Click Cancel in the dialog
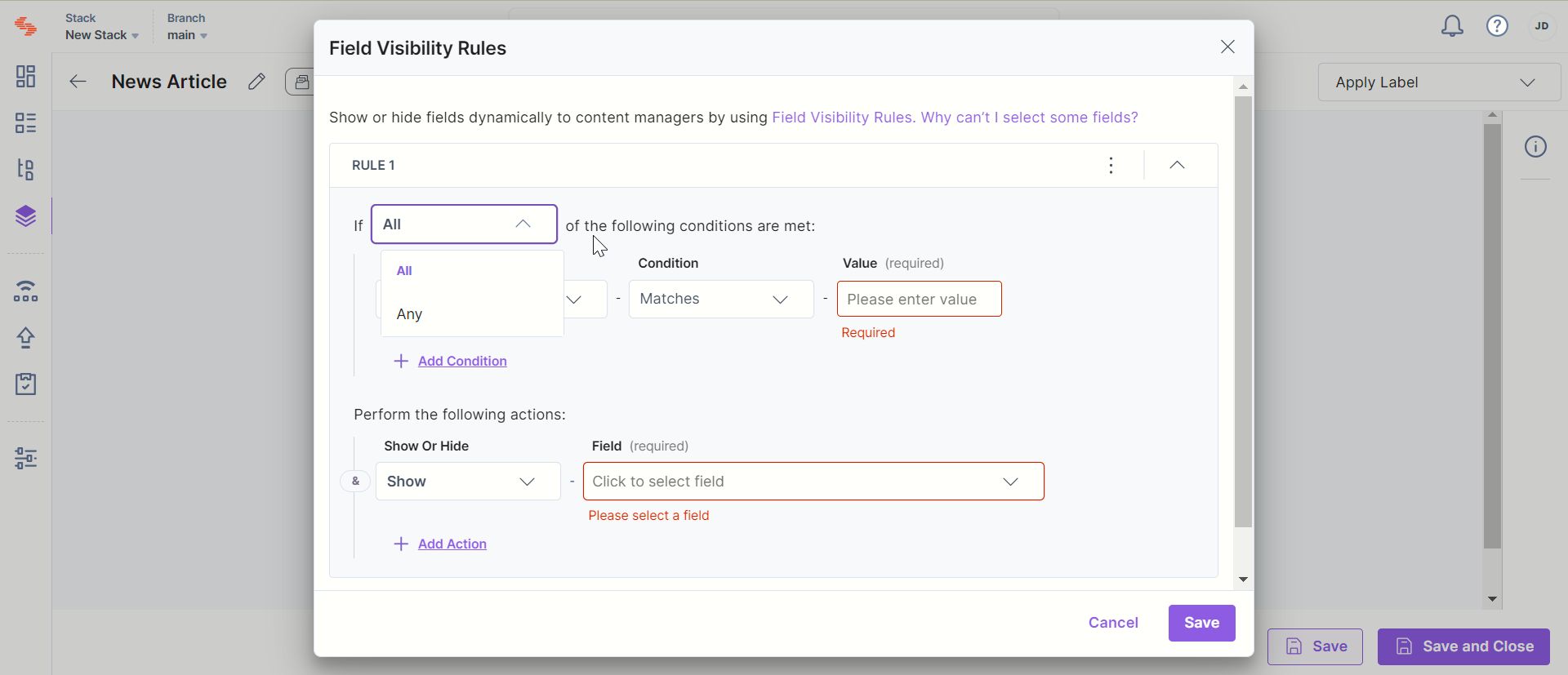The image size is (1568, 675). (x=1113, y=623)
